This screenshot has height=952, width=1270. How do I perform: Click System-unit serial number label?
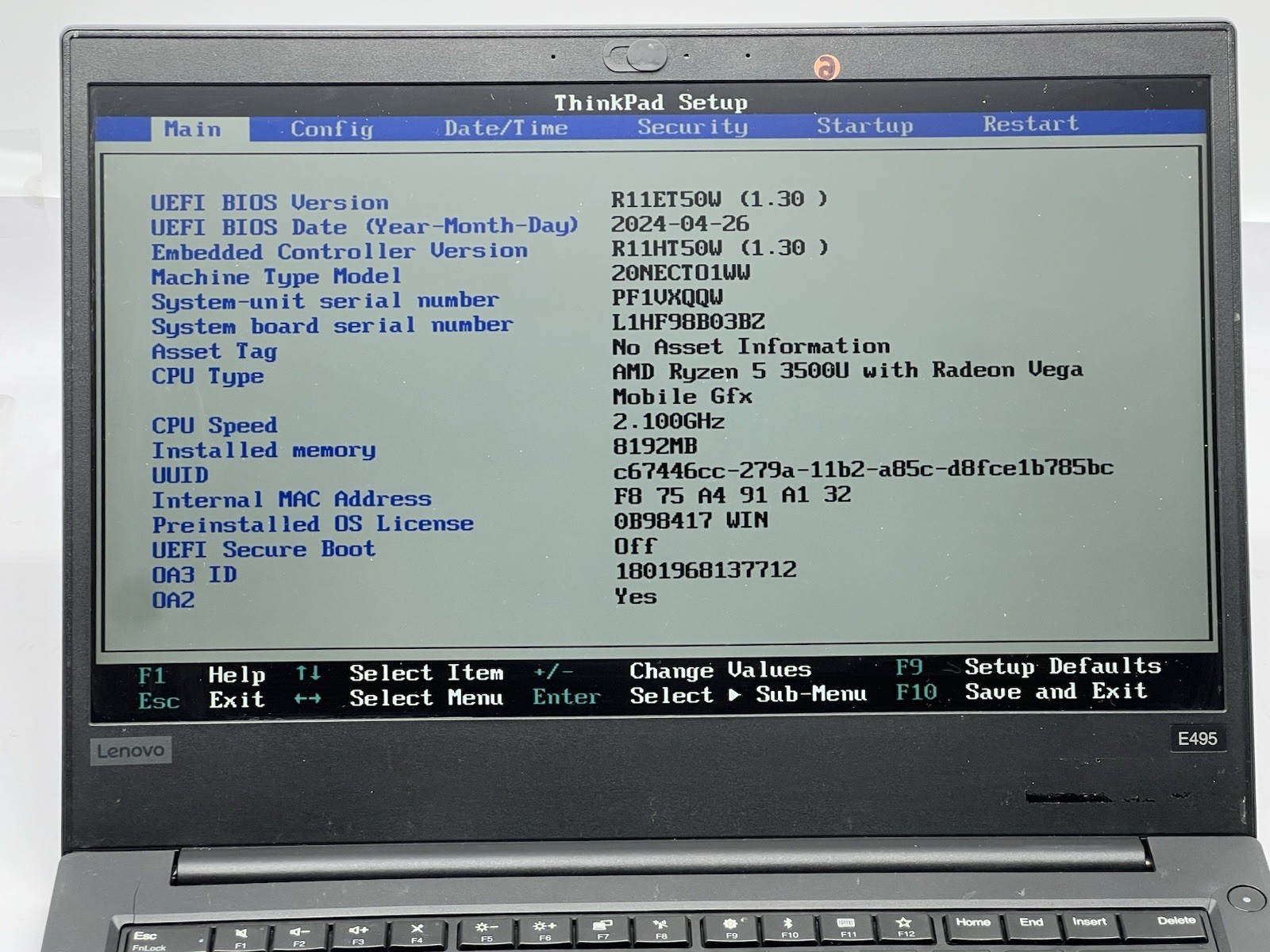click(x=325, y=301)
